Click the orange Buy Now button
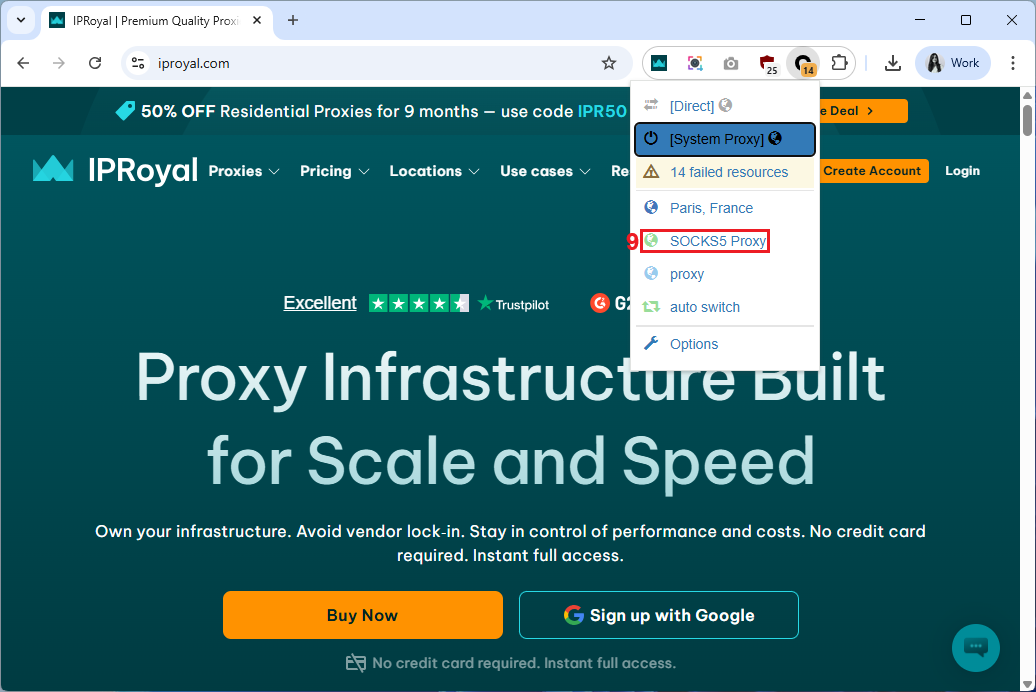 (362, 615)
